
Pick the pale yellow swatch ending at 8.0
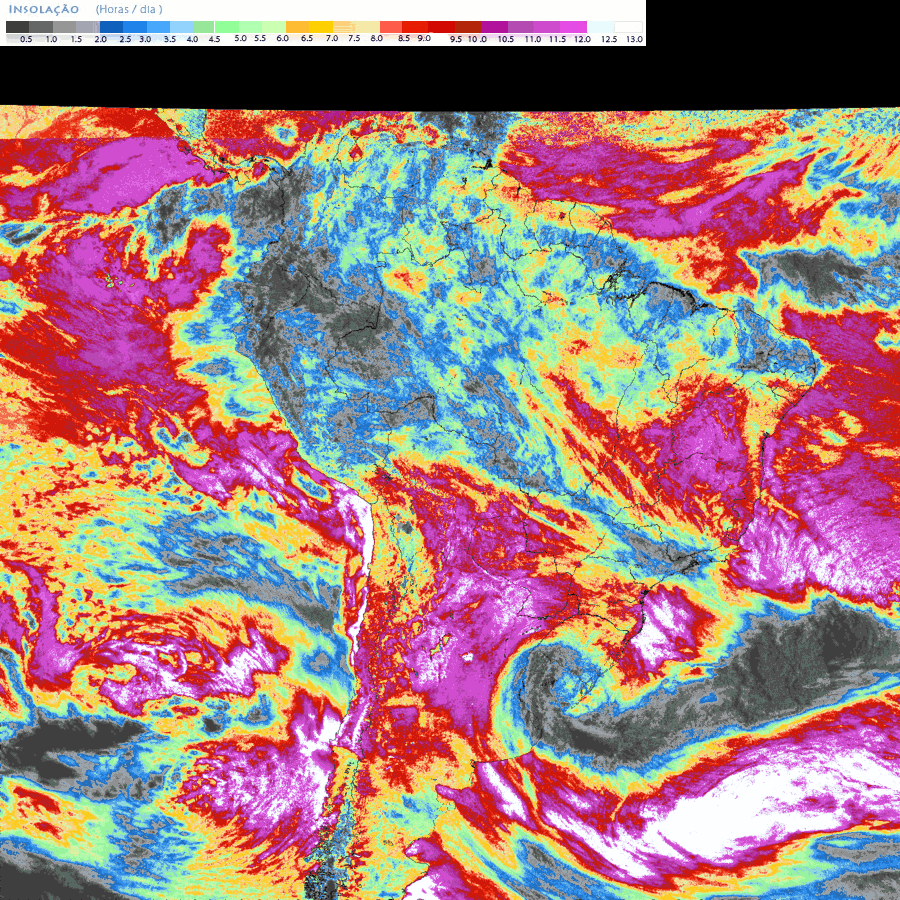click(x=367, y=27)
